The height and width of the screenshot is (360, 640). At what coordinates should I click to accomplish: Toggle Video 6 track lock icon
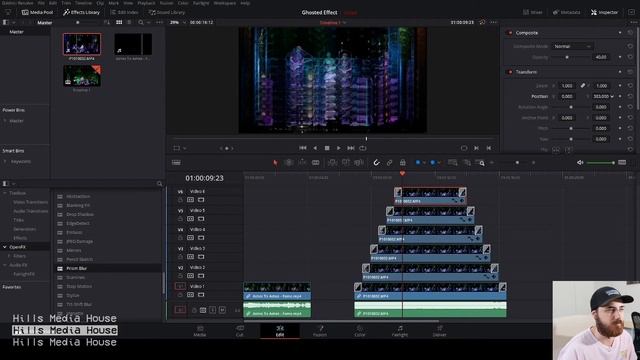pos(180,200)
